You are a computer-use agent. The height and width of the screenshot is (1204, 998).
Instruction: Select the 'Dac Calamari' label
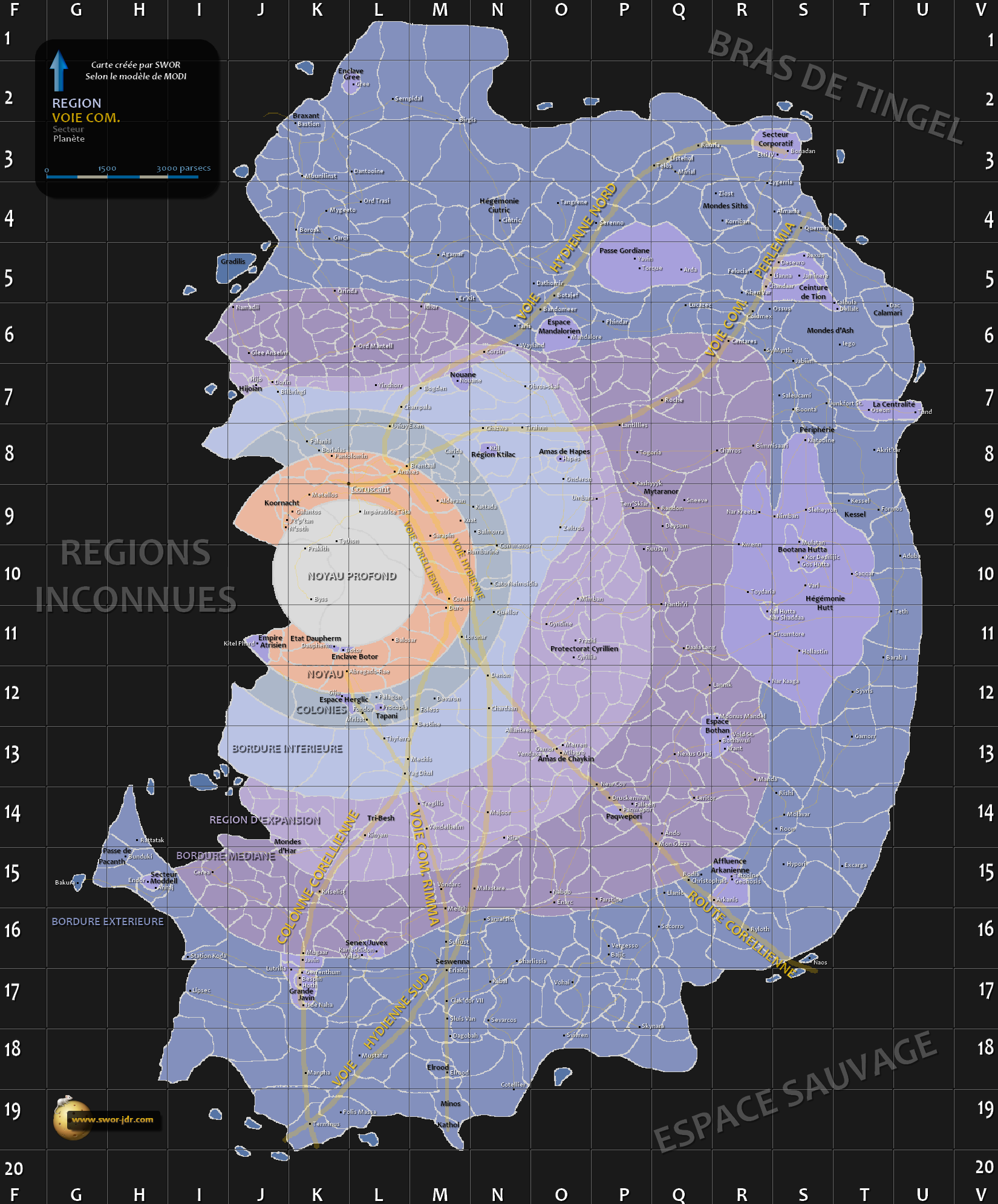(888, 309)
